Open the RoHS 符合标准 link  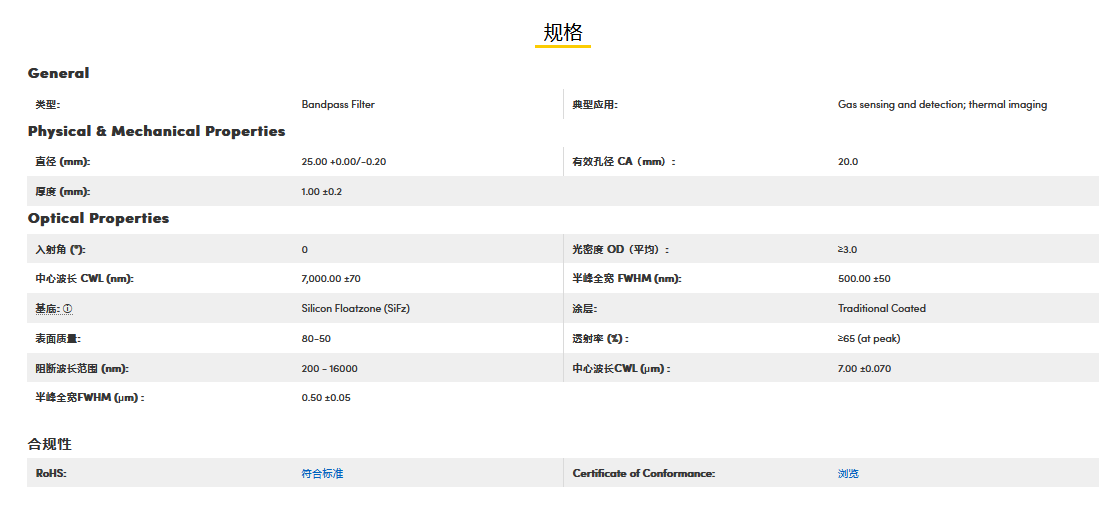click(322, 473)
